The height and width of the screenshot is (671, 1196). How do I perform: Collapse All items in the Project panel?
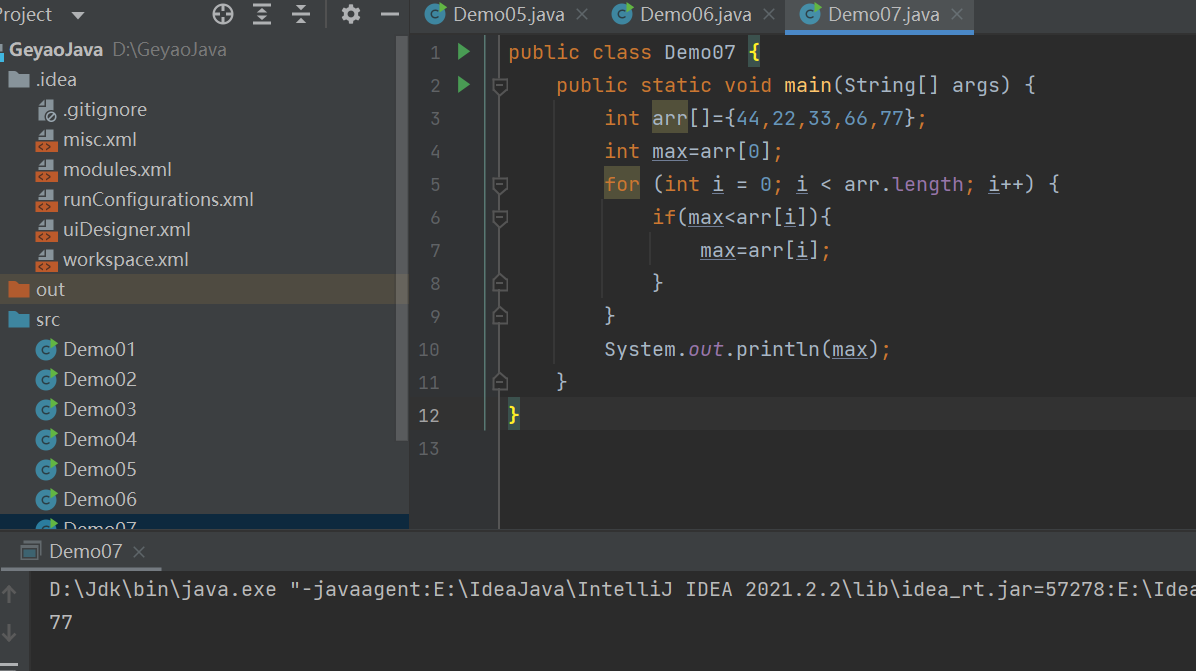point(301,14)
